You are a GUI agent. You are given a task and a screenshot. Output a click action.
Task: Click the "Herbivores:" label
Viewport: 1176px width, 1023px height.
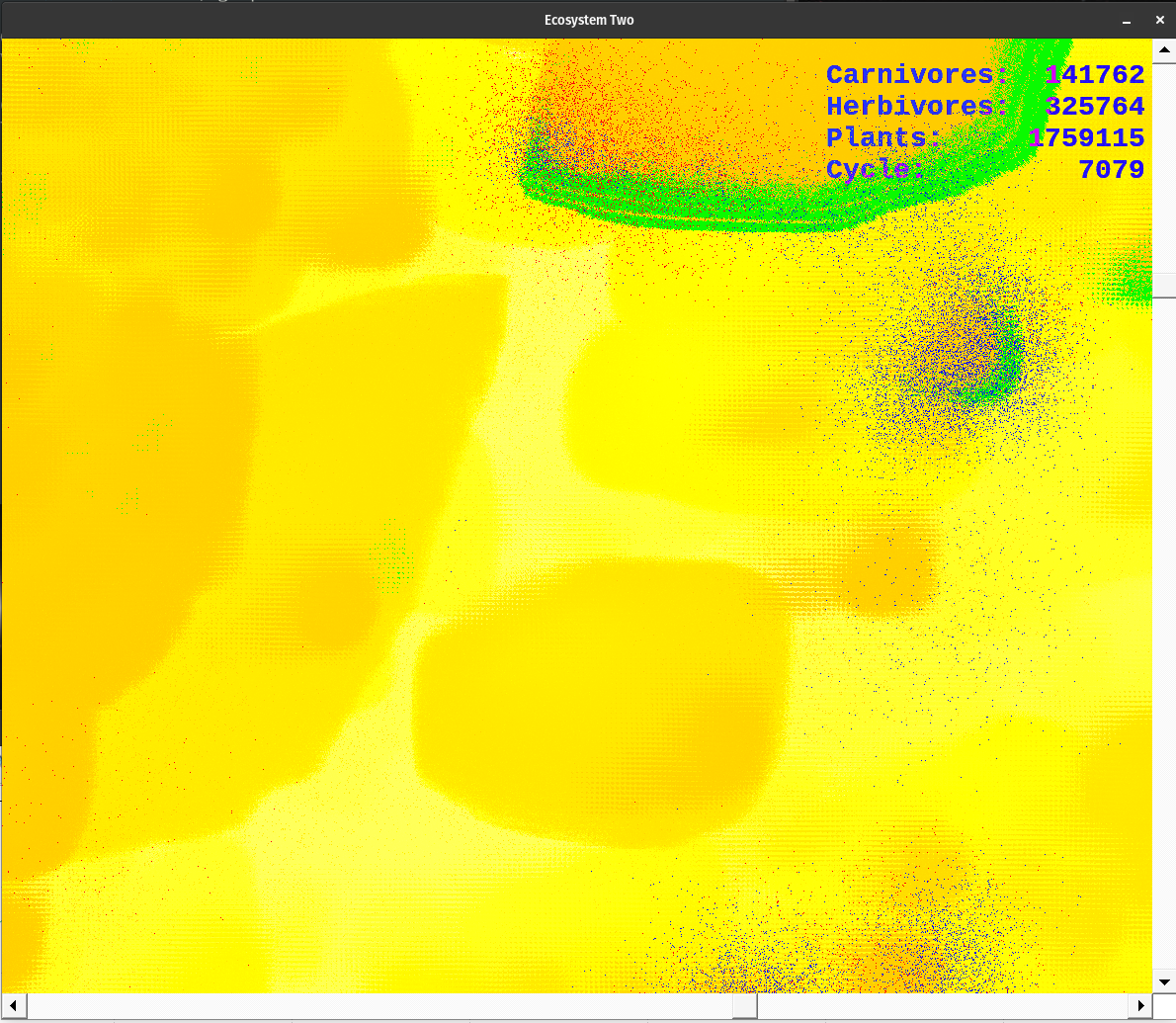click(x=917, y=107)
